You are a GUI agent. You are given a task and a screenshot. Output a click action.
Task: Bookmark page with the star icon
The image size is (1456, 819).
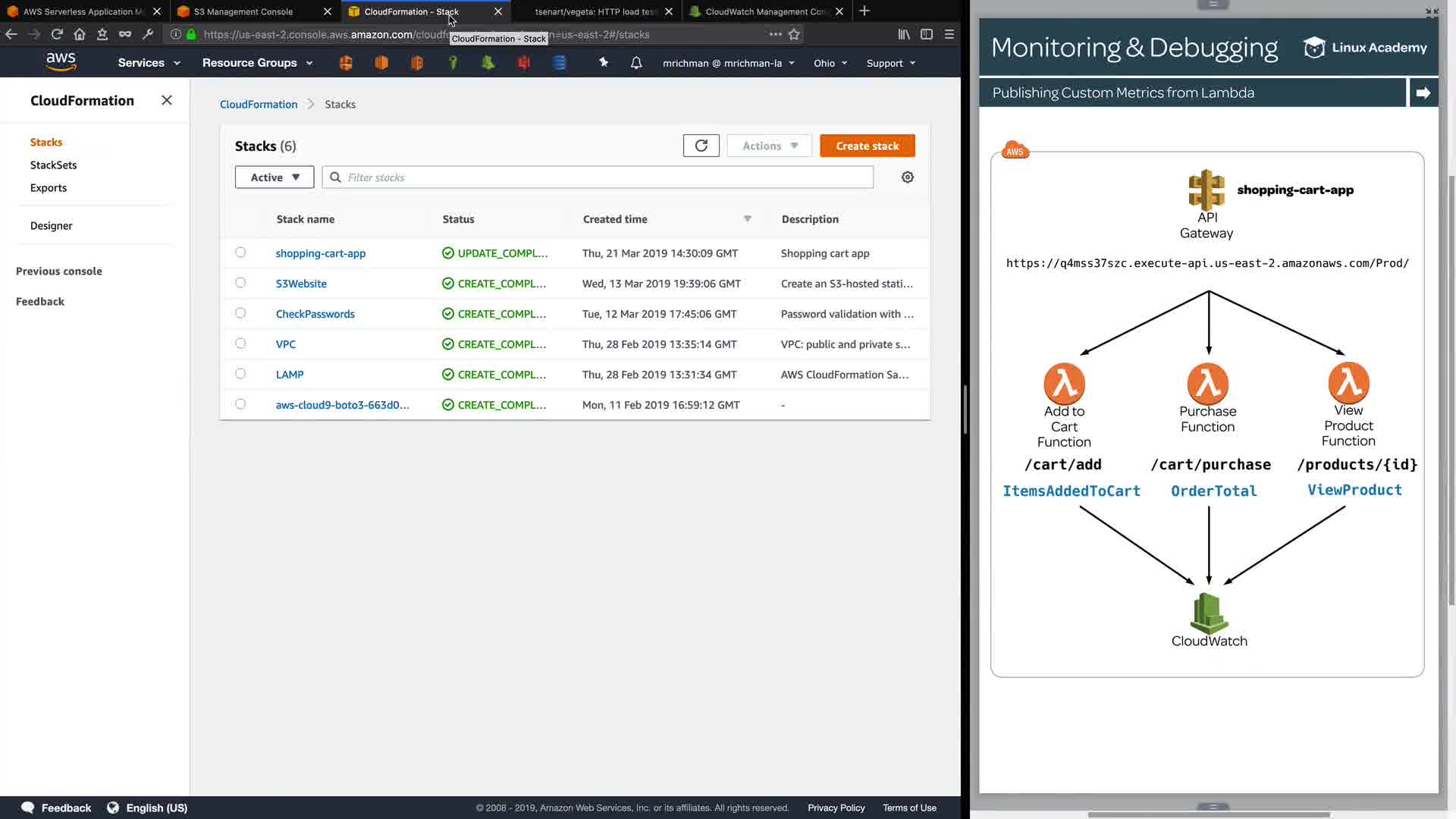(794, 34)
